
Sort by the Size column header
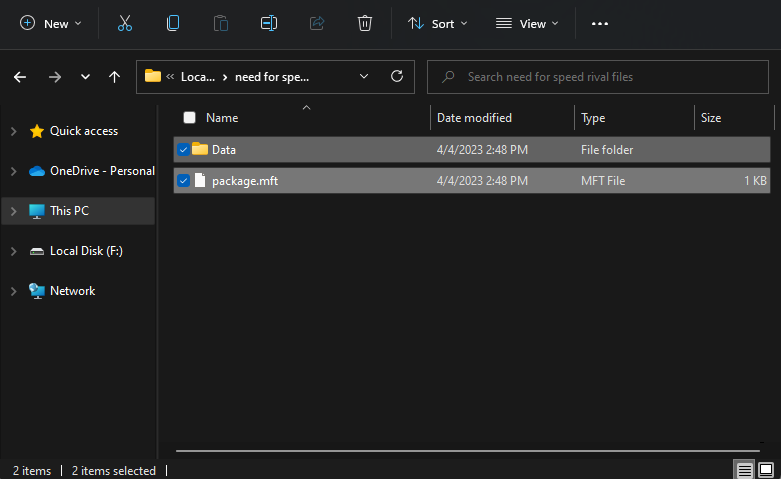[x=711, y=118]
